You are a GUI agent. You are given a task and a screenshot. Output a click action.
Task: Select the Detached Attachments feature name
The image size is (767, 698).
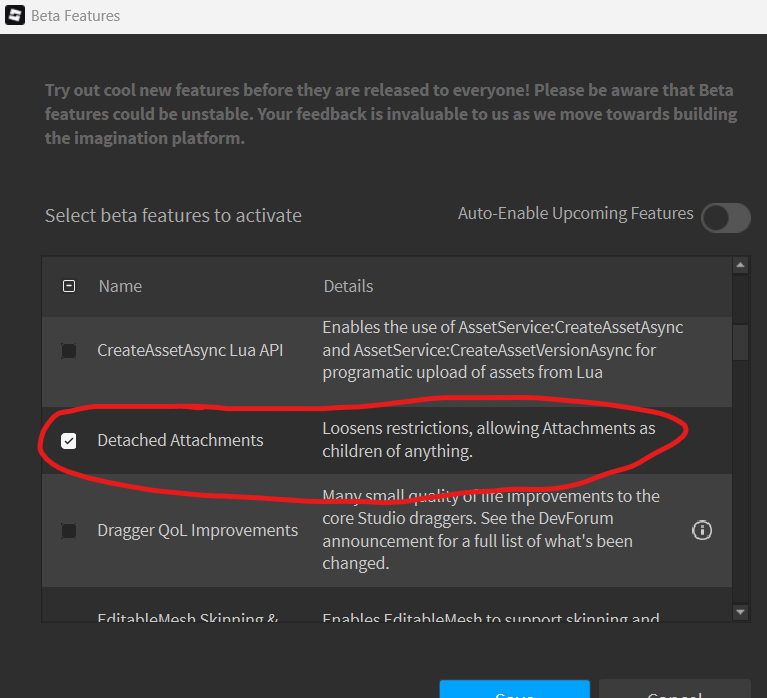pos(180,440)
